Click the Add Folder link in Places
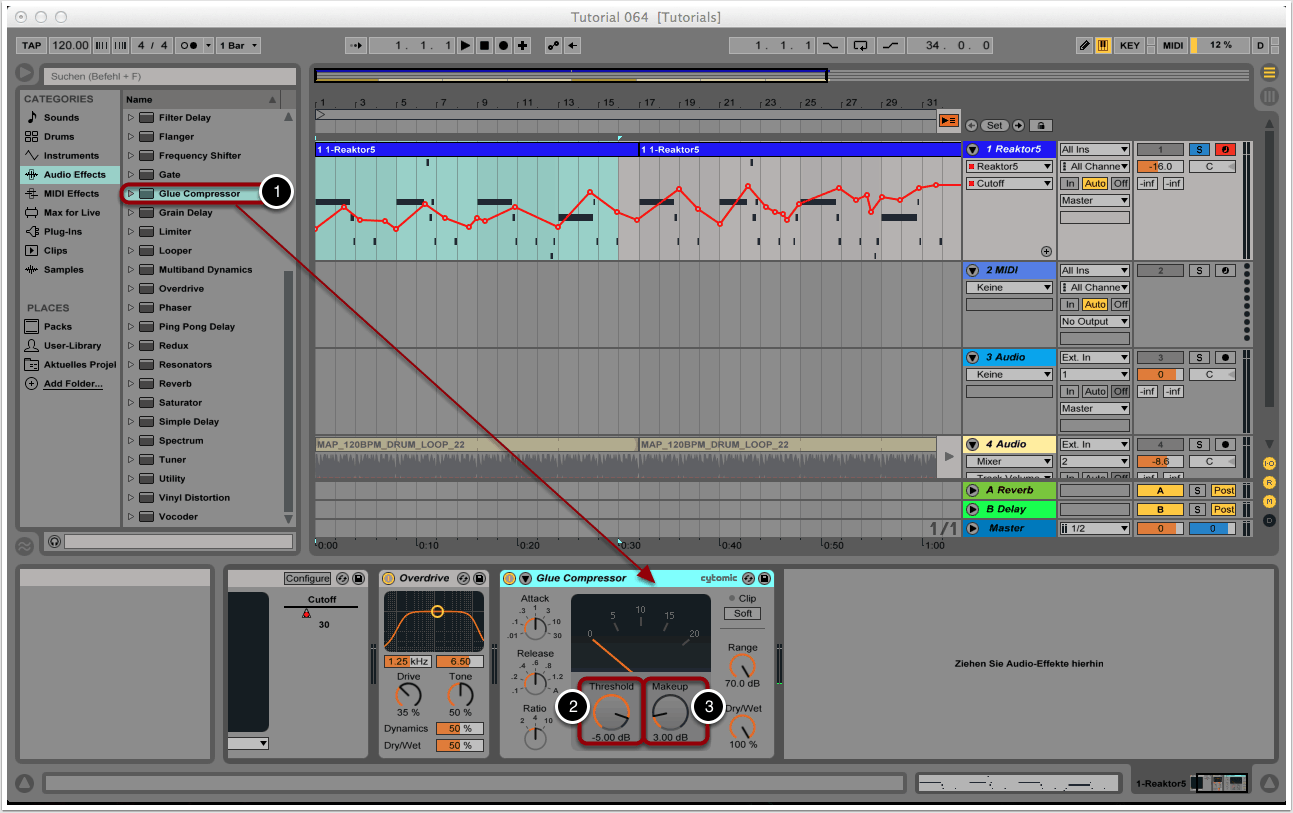Image resolution: width=1293 pixels, height=813 pixels. 72,384
